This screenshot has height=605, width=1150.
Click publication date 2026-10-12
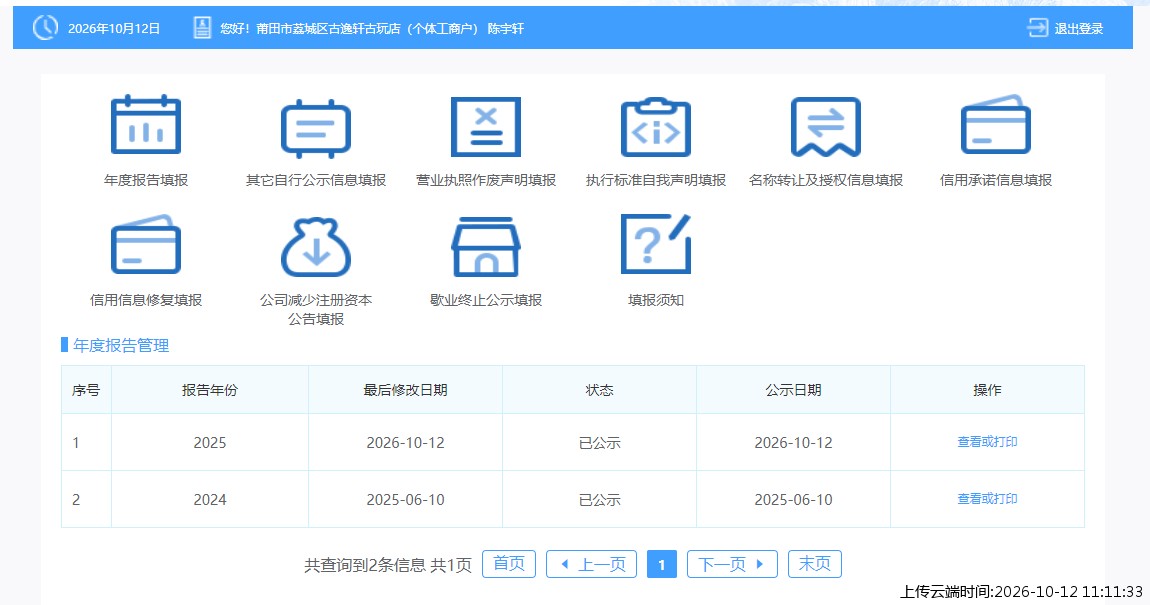click(794, 442)
